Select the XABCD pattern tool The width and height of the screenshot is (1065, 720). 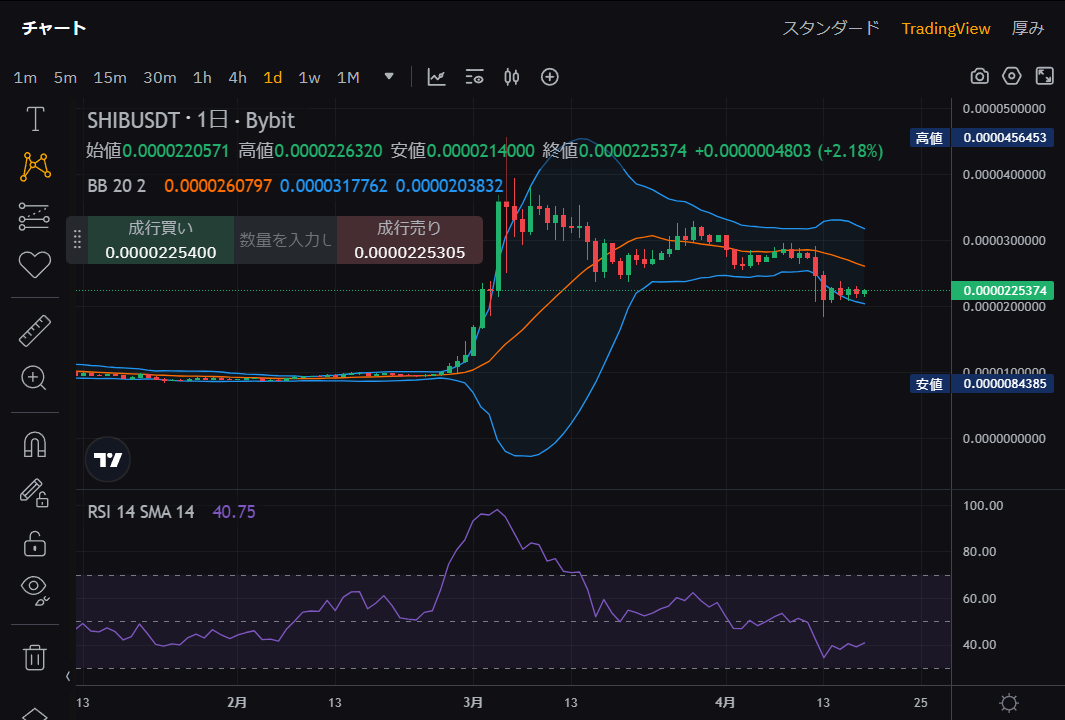(x=35, y=167)
